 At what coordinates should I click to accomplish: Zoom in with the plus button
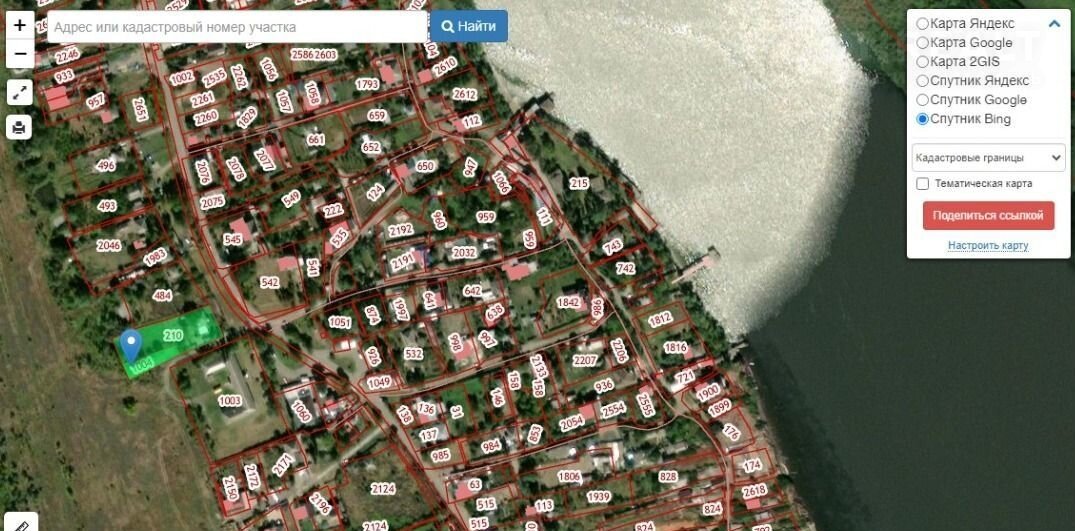tap(20, 25)
